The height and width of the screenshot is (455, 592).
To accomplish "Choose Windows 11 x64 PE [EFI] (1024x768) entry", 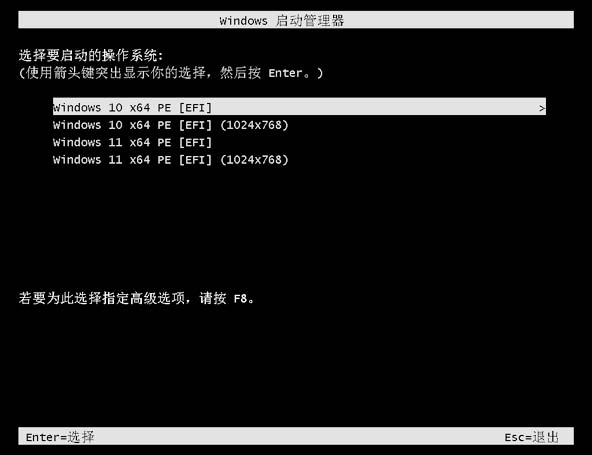I will point(171,160).
